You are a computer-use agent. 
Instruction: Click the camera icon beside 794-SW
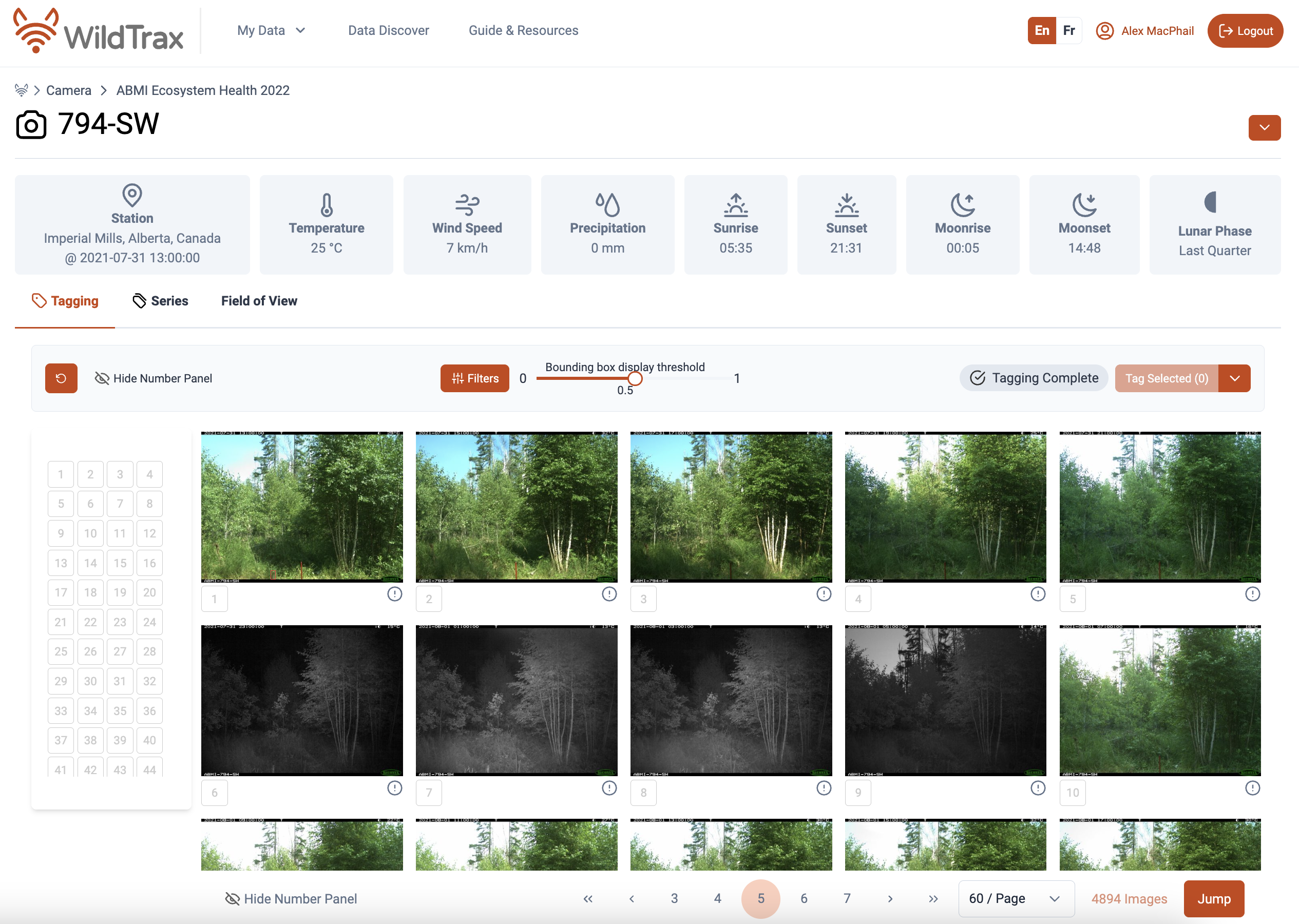click(x=30, y=125)
